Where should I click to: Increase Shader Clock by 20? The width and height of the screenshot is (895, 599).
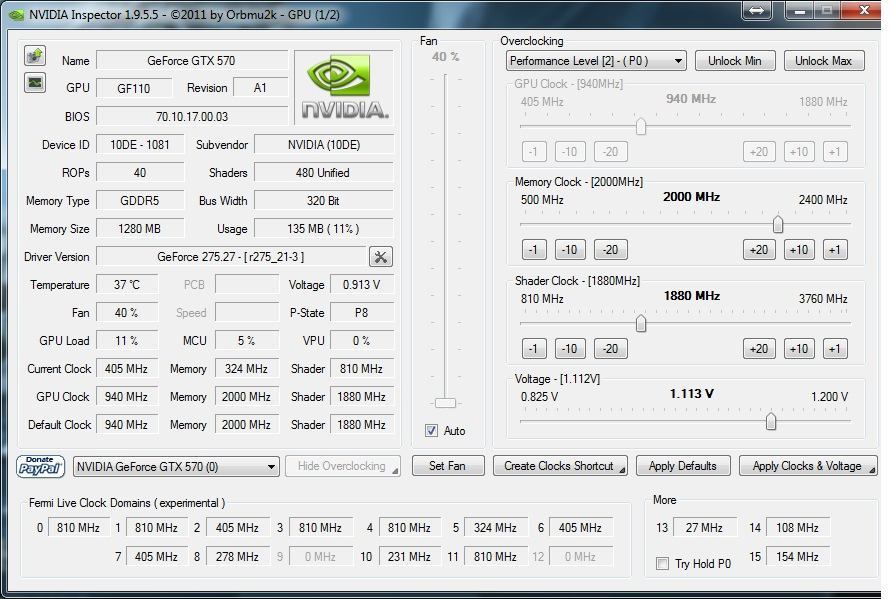[759, 348]
